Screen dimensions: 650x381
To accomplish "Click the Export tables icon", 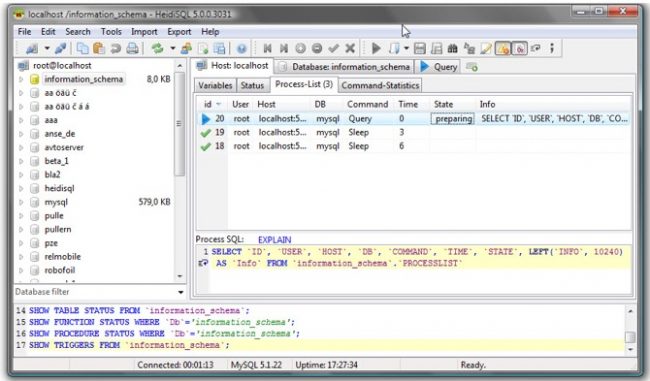I will point(219,49).
